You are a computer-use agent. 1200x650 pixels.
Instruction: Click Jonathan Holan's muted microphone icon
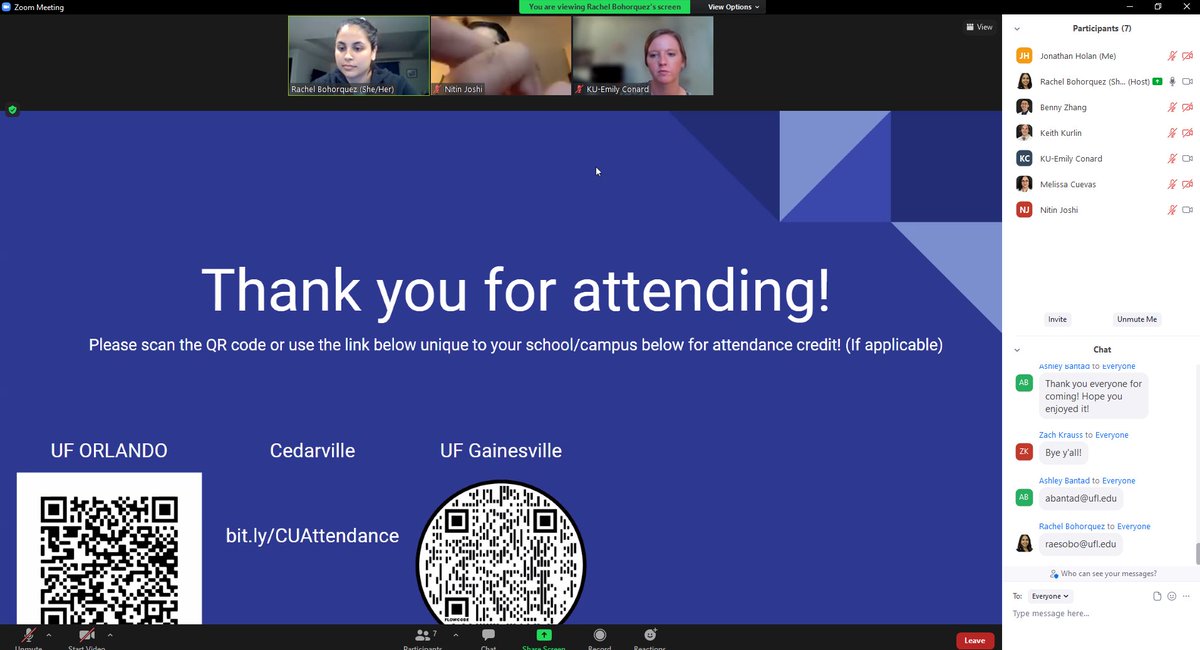tap(1172, 56)
